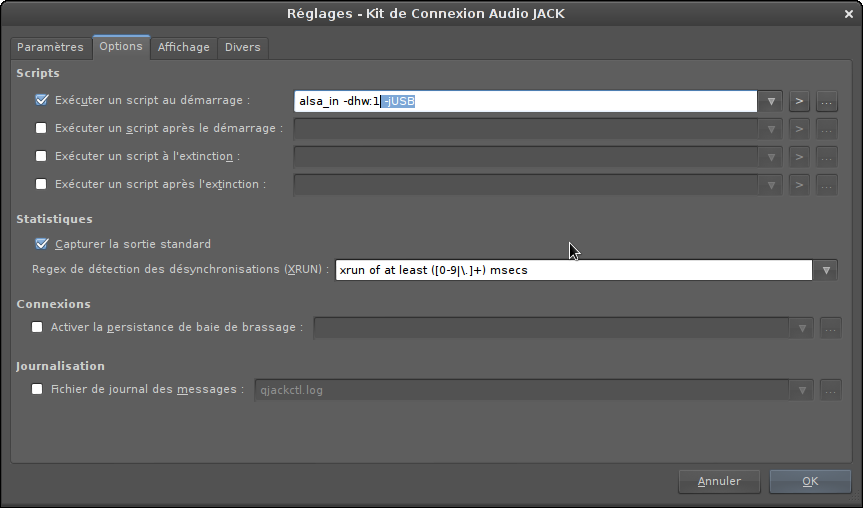The image size is (863, 508).
Task: Click the '...' browse button for startup script
Action: click(x=827, y=101)
